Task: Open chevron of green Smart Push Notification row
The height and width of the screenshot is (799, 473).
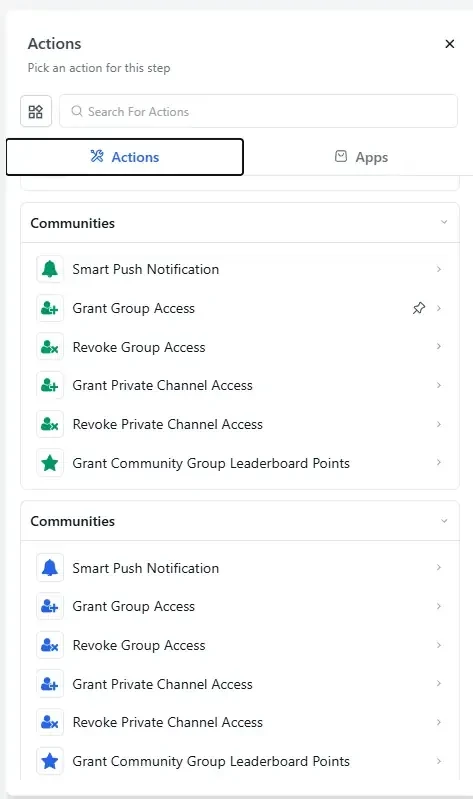Action: [x=439, y=269]
